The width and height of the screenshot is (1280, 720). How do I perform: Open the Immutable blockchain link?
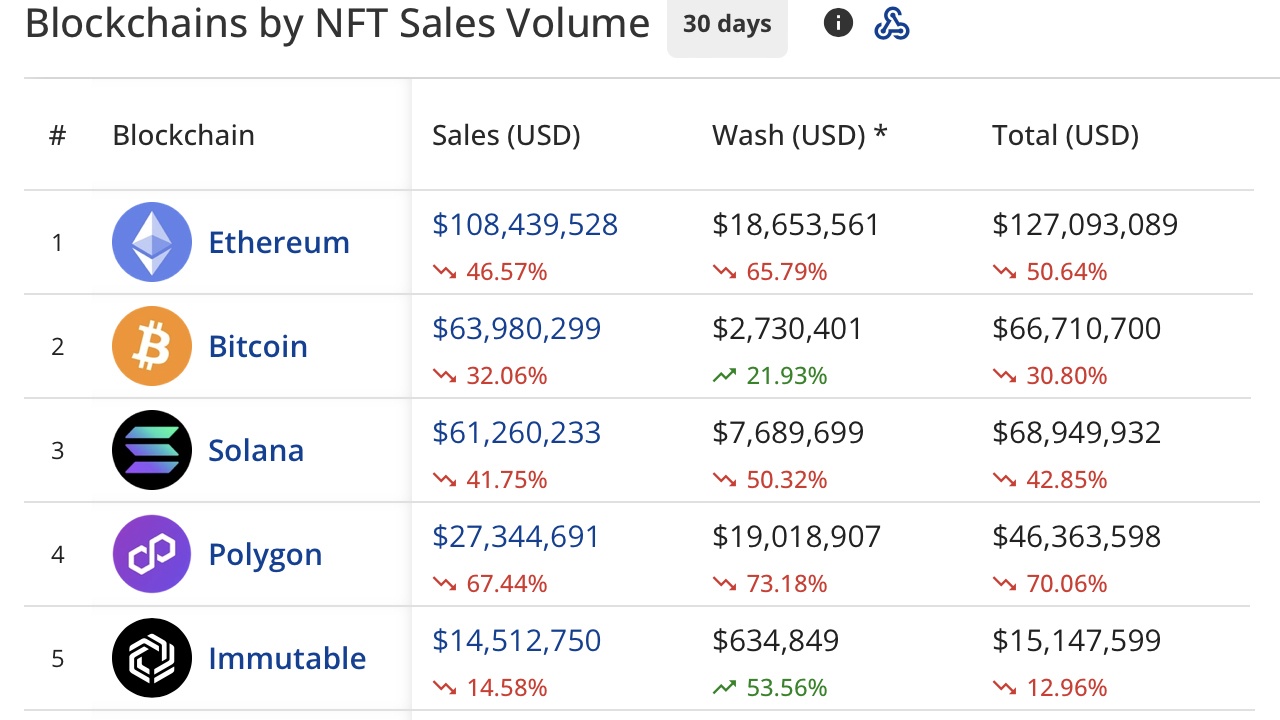point(287,658)
